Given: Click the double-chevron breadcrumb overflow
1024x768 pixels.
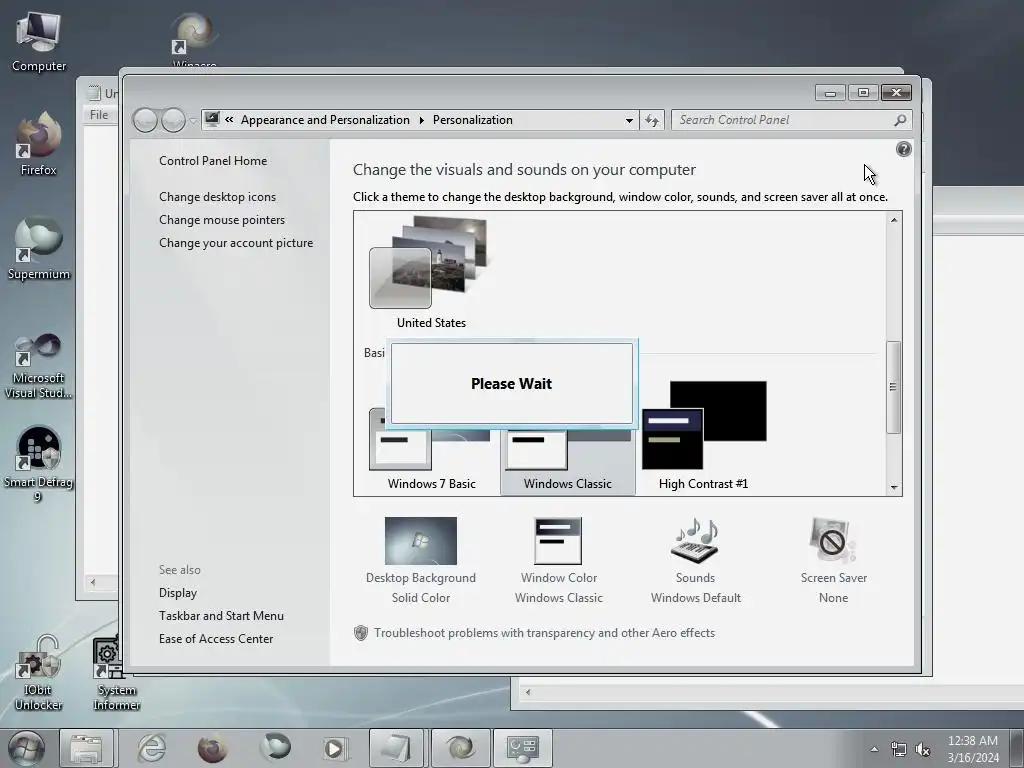Looking at the screenshot, I should tap(229, 120).
